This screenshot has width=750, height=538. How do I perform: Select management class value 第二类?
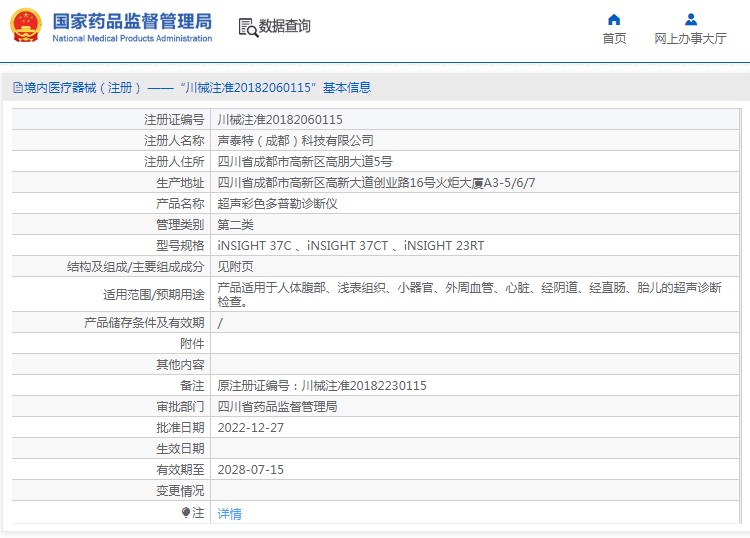click(235, 224)
